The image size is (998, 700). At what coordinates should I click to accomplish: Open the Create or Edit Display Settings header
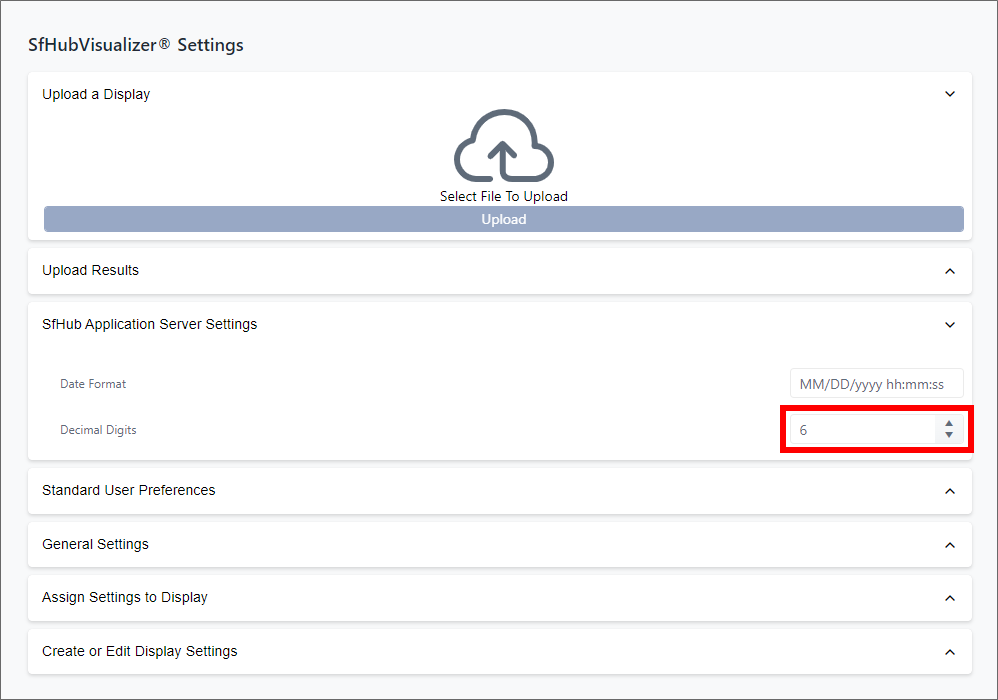pyautogui.click(x=140, y=651)
